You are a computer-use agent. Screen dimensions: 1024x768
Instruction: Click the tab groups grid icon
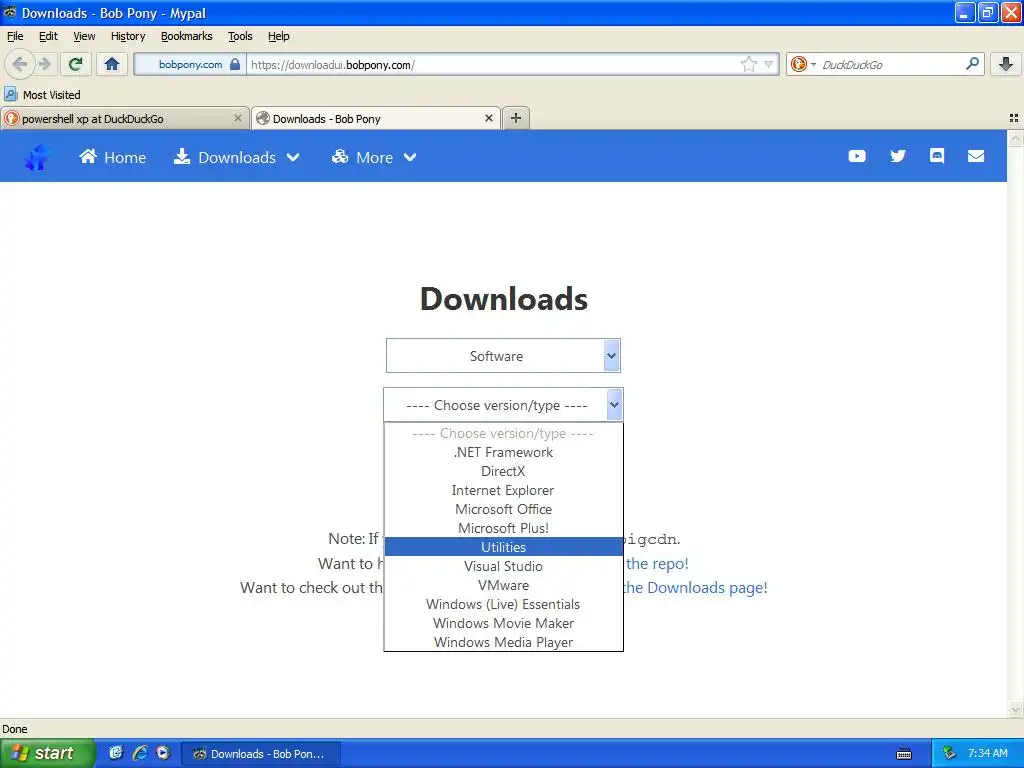coord(1014,118)
